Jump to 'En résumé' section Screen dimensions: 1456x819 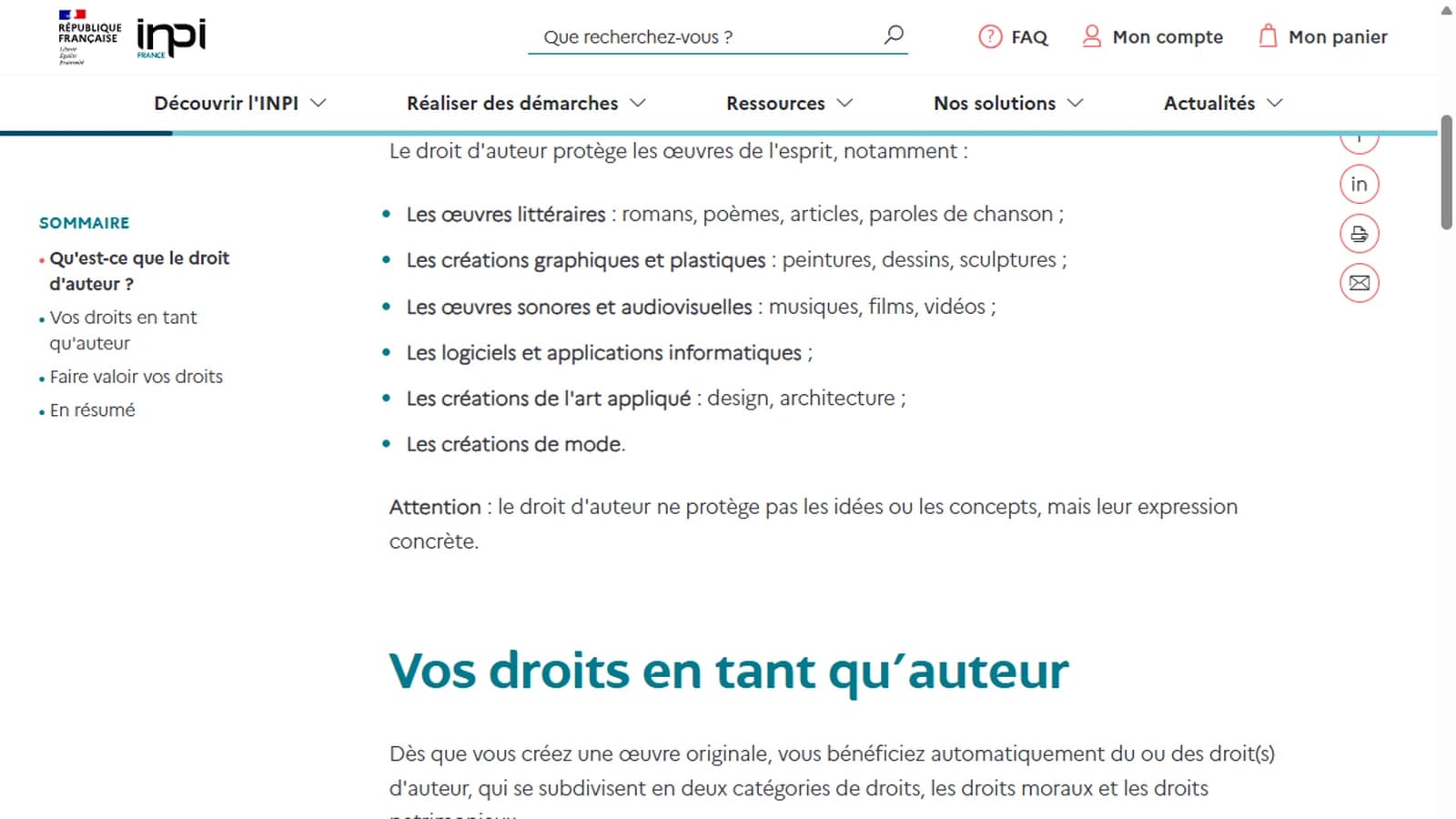pyautogui.click(x=92, y=410)
